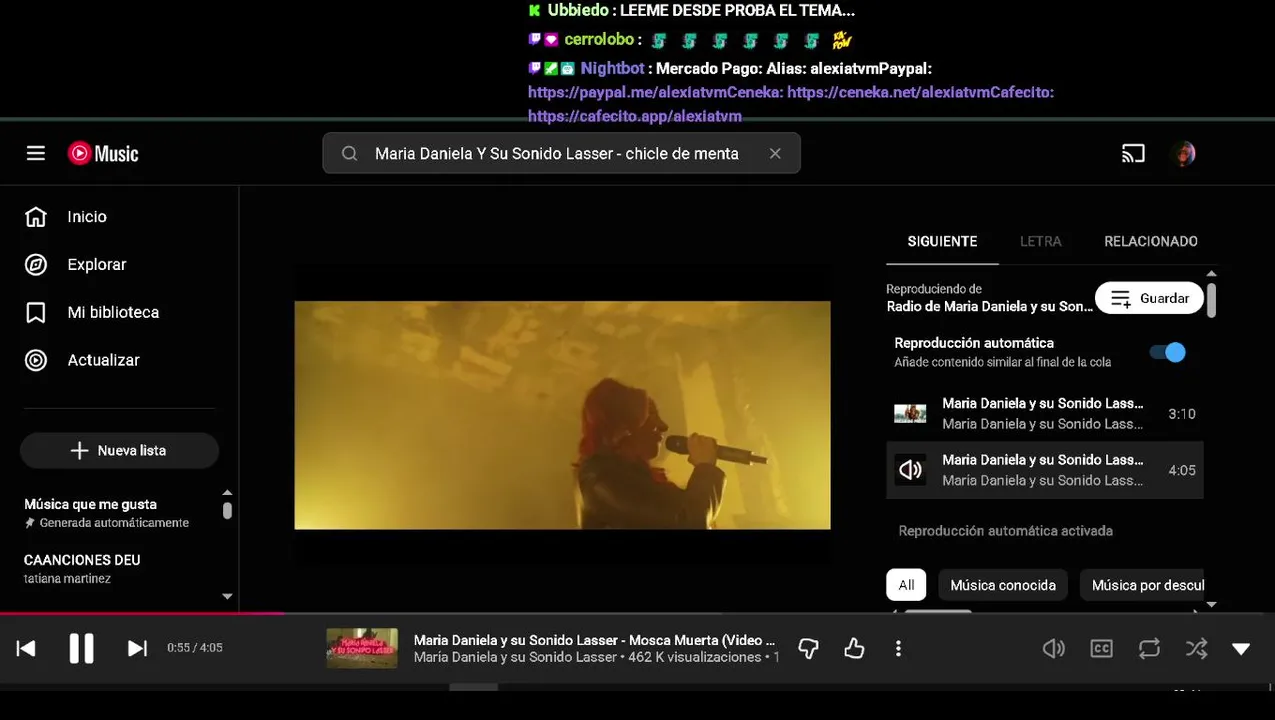Viewport: 1275px width, 720px height.
Task: Collapse the player page with the arrow
Action: click(x=1241, y=649)
